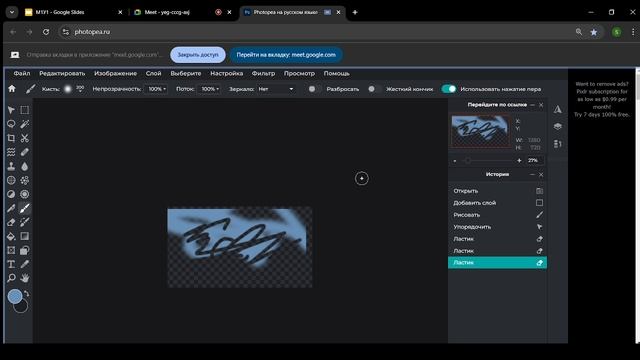This screenshot has width=640, height=360.
Task: Toggle the Жесткий кончик switch
Action: point(373,89)
